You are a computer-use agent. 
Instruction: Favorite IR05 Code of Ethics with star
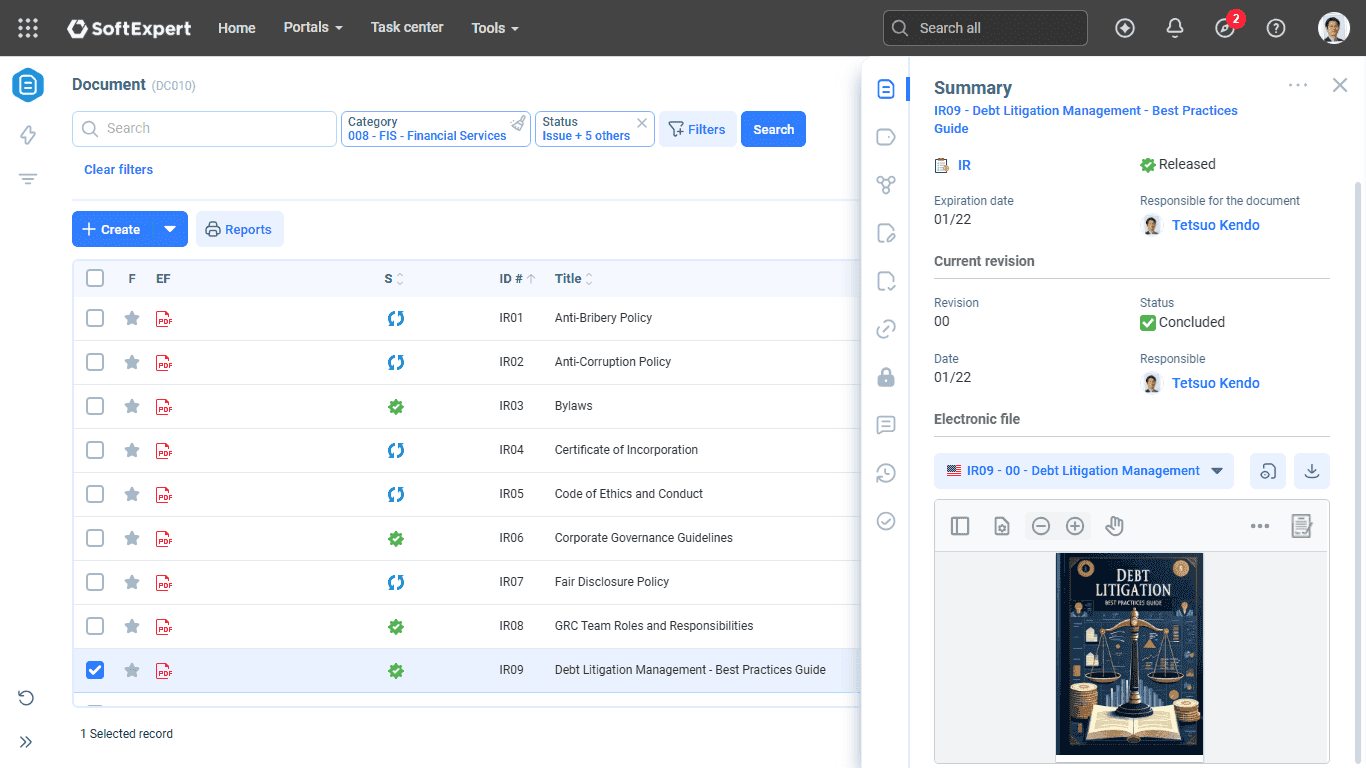pos(132,494)
